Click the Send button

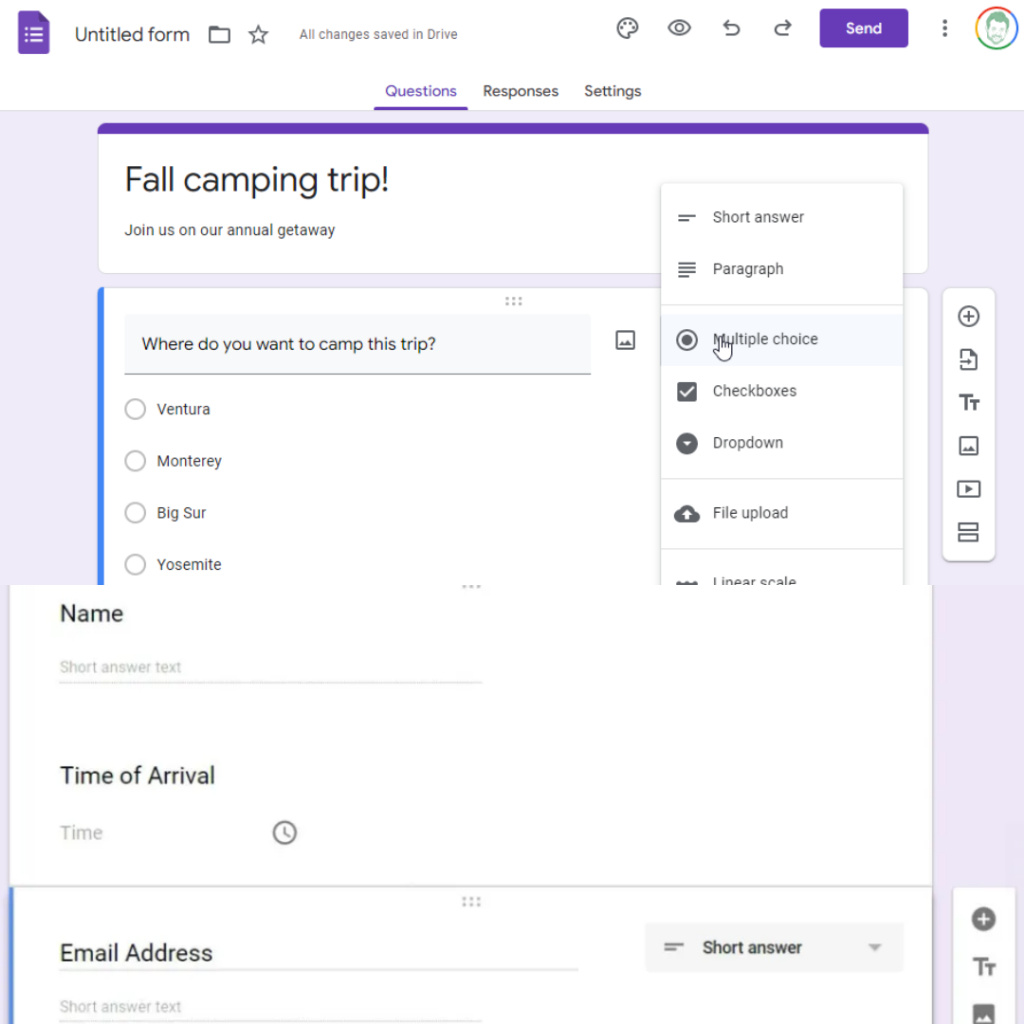point(863,28)
